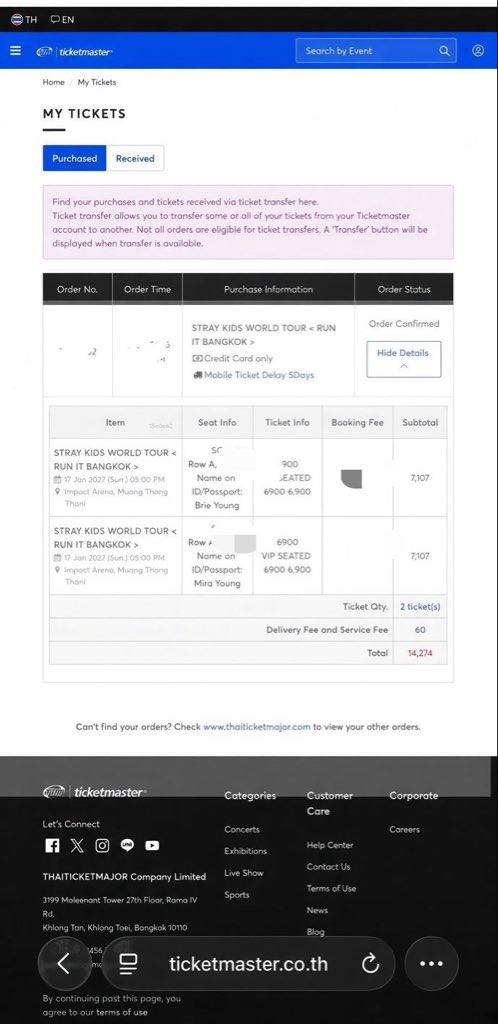Click Mobile Ticket Delay 5Days link
This screenshot has height=1024, width=498.
coord(259,376)
